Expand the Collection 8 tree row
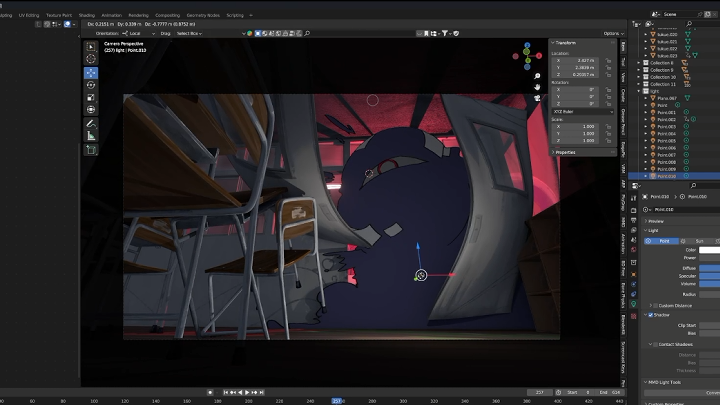 639,63
